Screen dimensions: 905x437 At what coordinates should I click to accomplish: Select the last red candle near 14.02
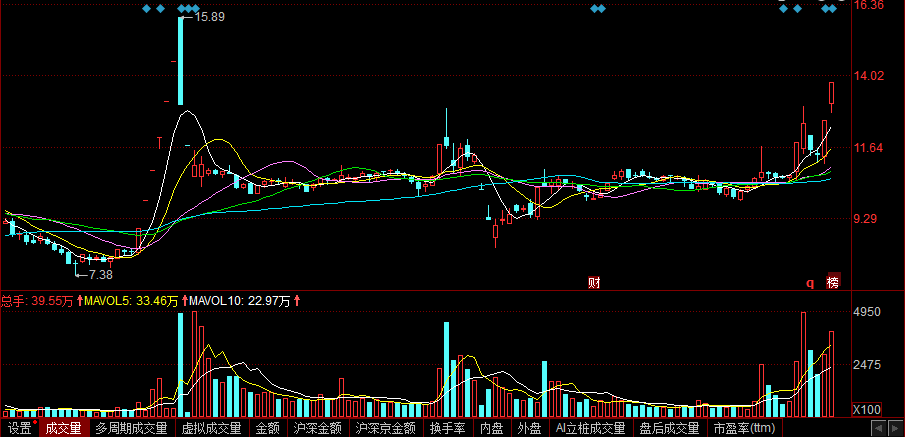click(832, 97)
